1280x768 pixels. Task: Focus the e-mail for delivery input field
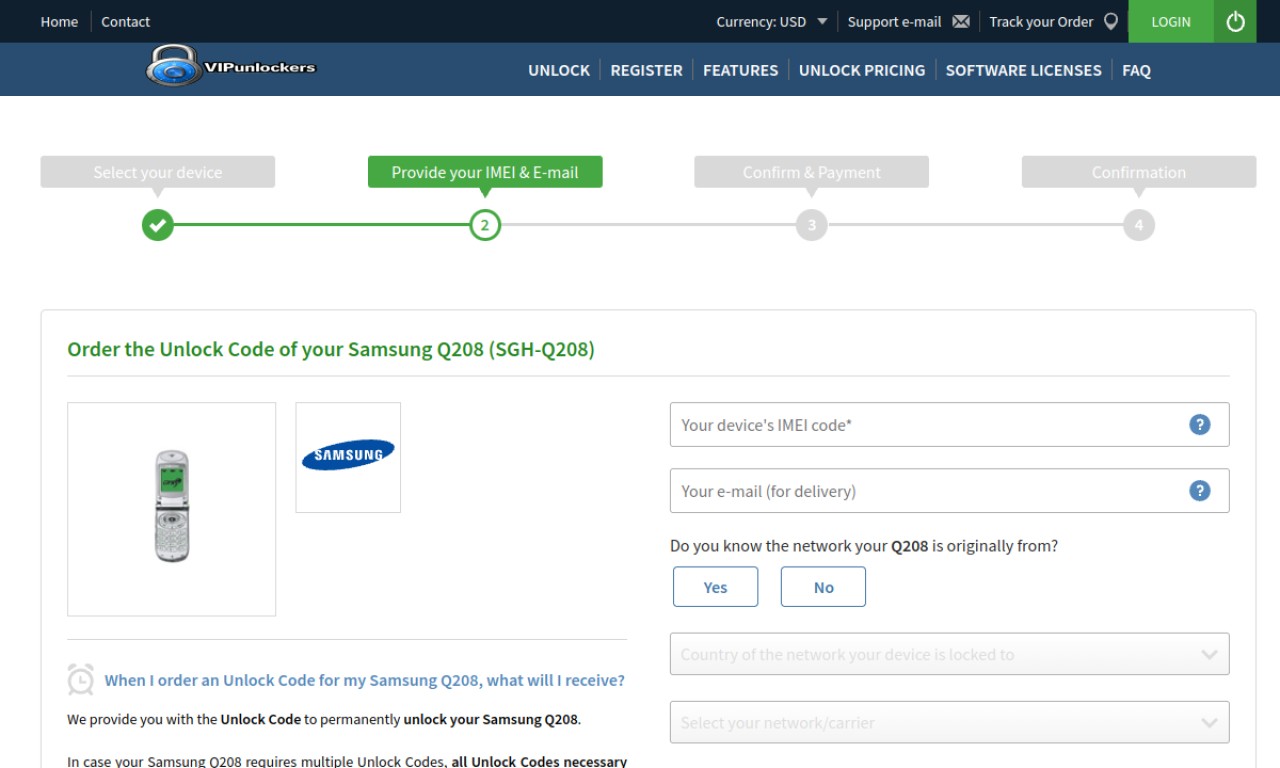point(949,490)
